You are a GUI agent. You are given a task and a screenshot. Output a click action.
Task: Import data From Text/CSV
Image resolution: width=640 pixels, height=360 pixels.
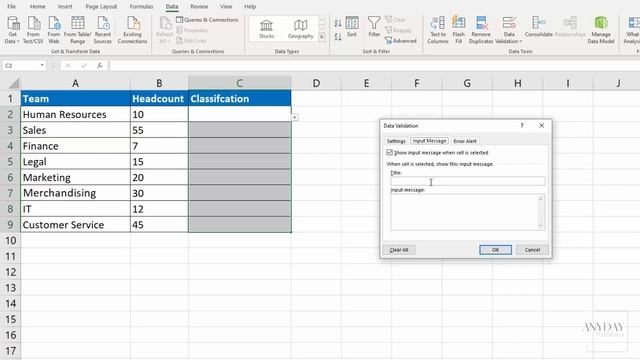pyautogui.click(x=33, y=30)
